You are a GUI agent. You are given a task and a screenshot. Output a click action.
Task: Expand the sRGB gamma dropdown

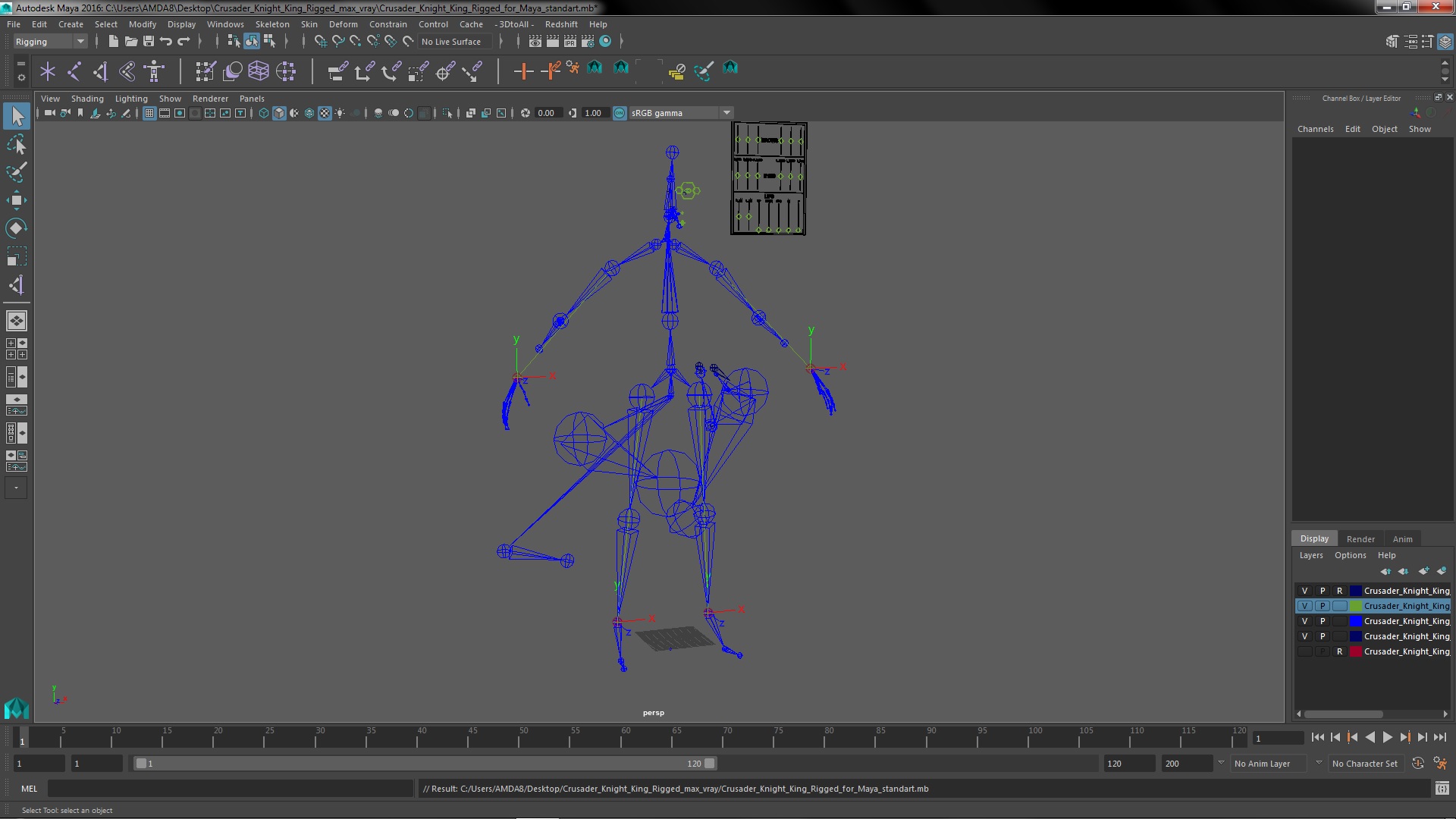coord(727,112)
